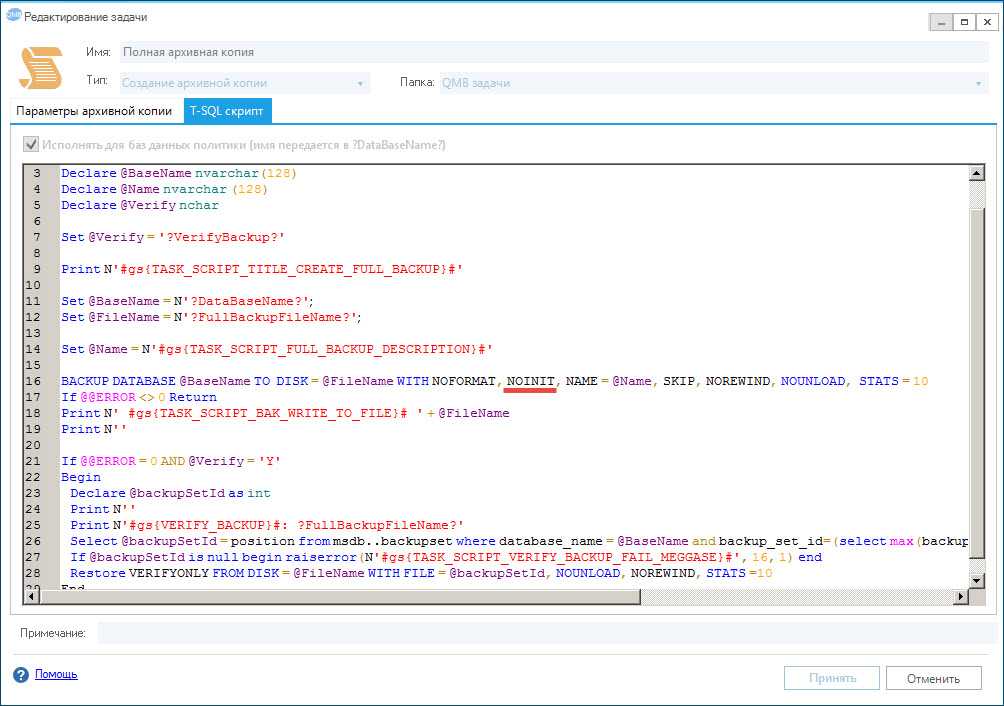1004x706 pixels.
Task: Click 'Declare @backupSetId as int' line
Action: tap(170, 493)
